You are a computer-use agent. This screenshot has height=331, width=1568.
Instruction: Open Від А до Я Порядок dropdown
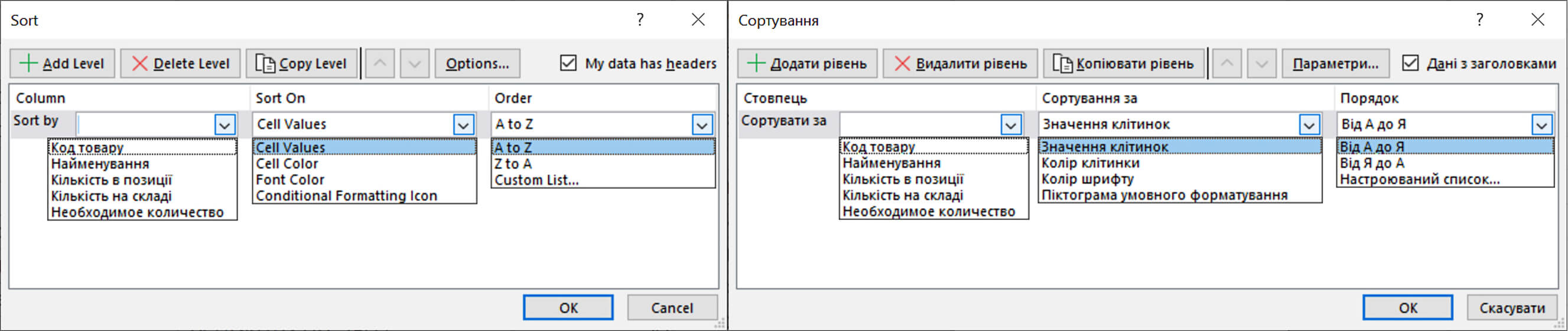(1542, 125)
